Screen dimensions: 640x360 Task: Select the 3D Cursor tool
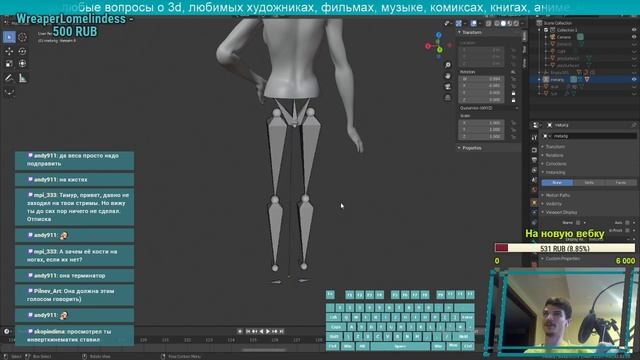(x=22, y=37)
